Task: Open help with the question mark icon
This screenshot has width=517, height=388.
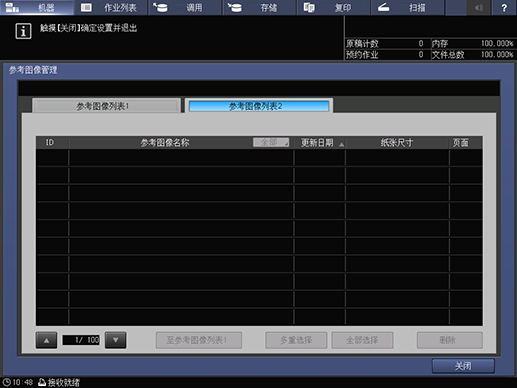Action: 504,7
